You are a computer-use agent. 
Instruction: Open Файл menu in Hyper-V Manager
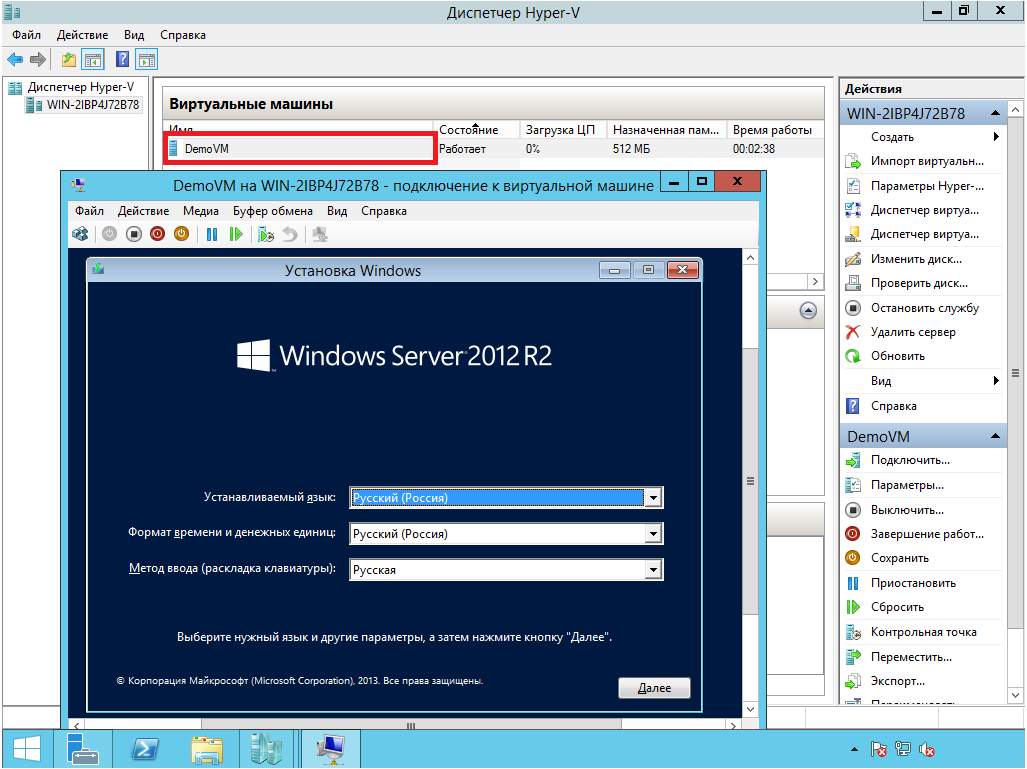click(x=26, y=35)
